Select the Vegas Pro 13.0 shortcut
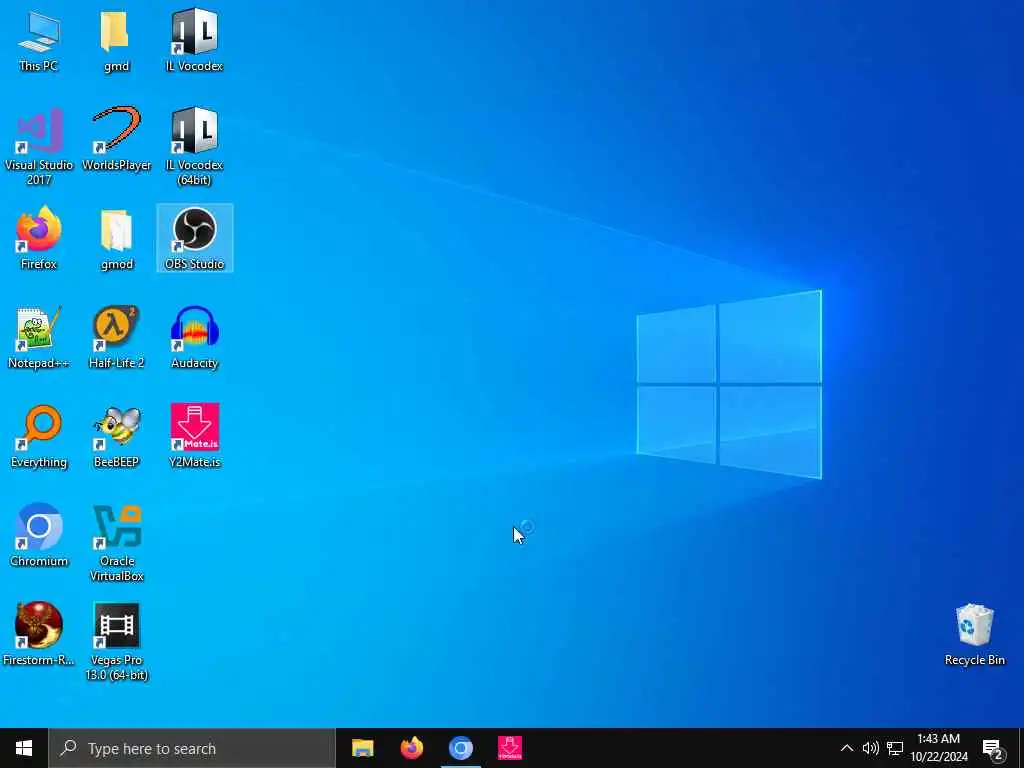The width and height of the screenshot is (1024, 768). 116,641
